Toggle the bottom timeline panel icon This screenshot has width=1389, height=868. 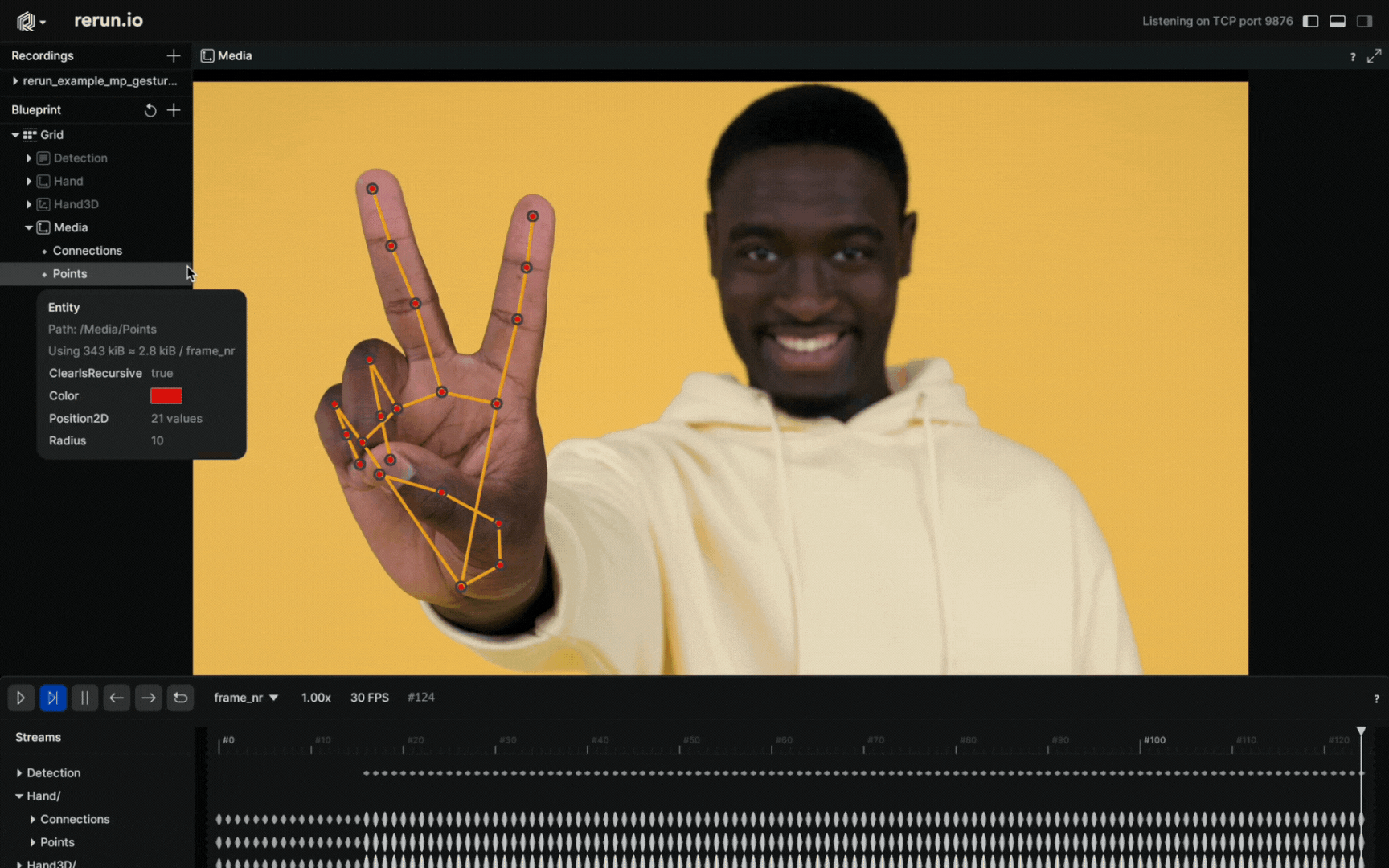1338,21
